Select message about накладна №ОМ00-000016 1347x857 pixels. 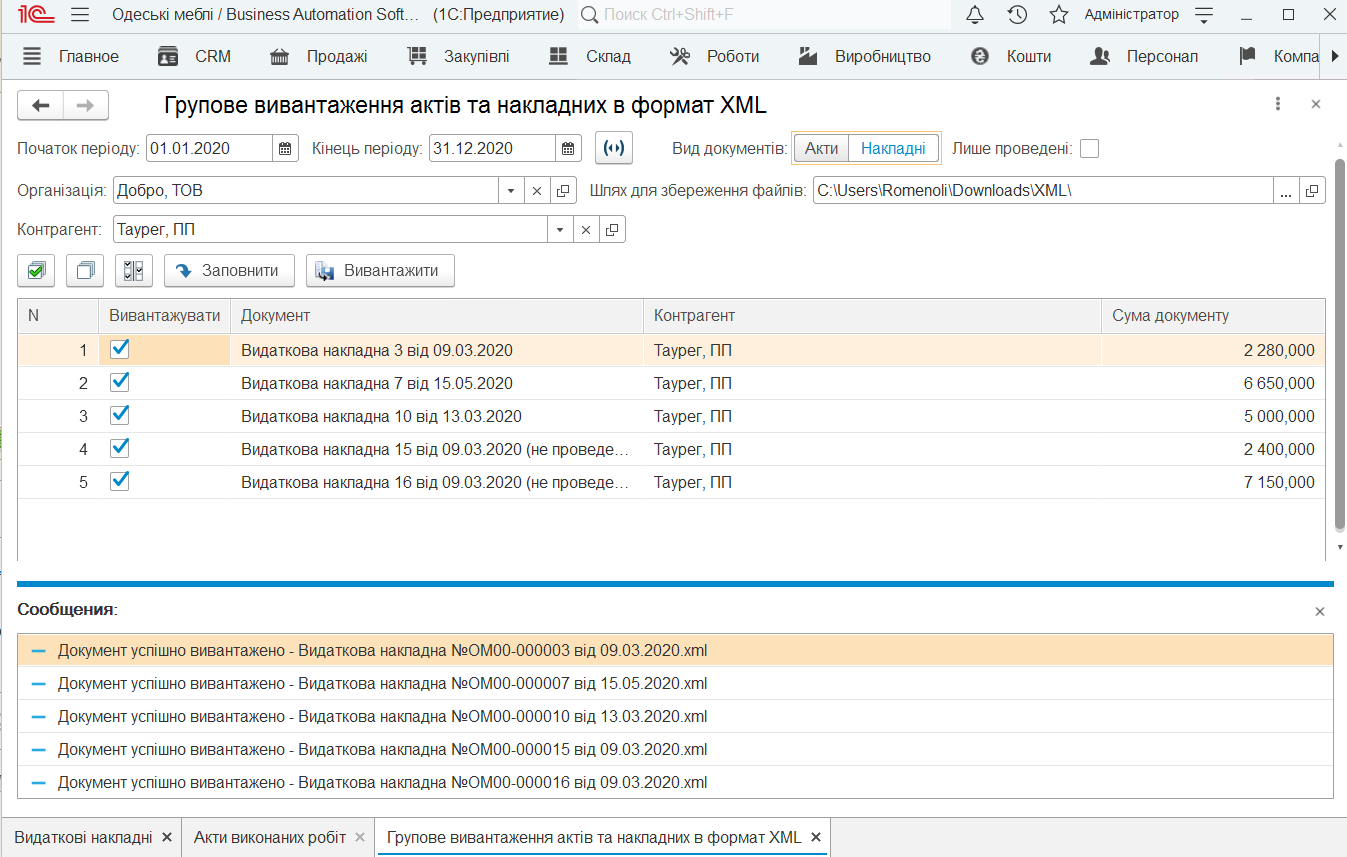pyautogui.click(x=675, y=782)
